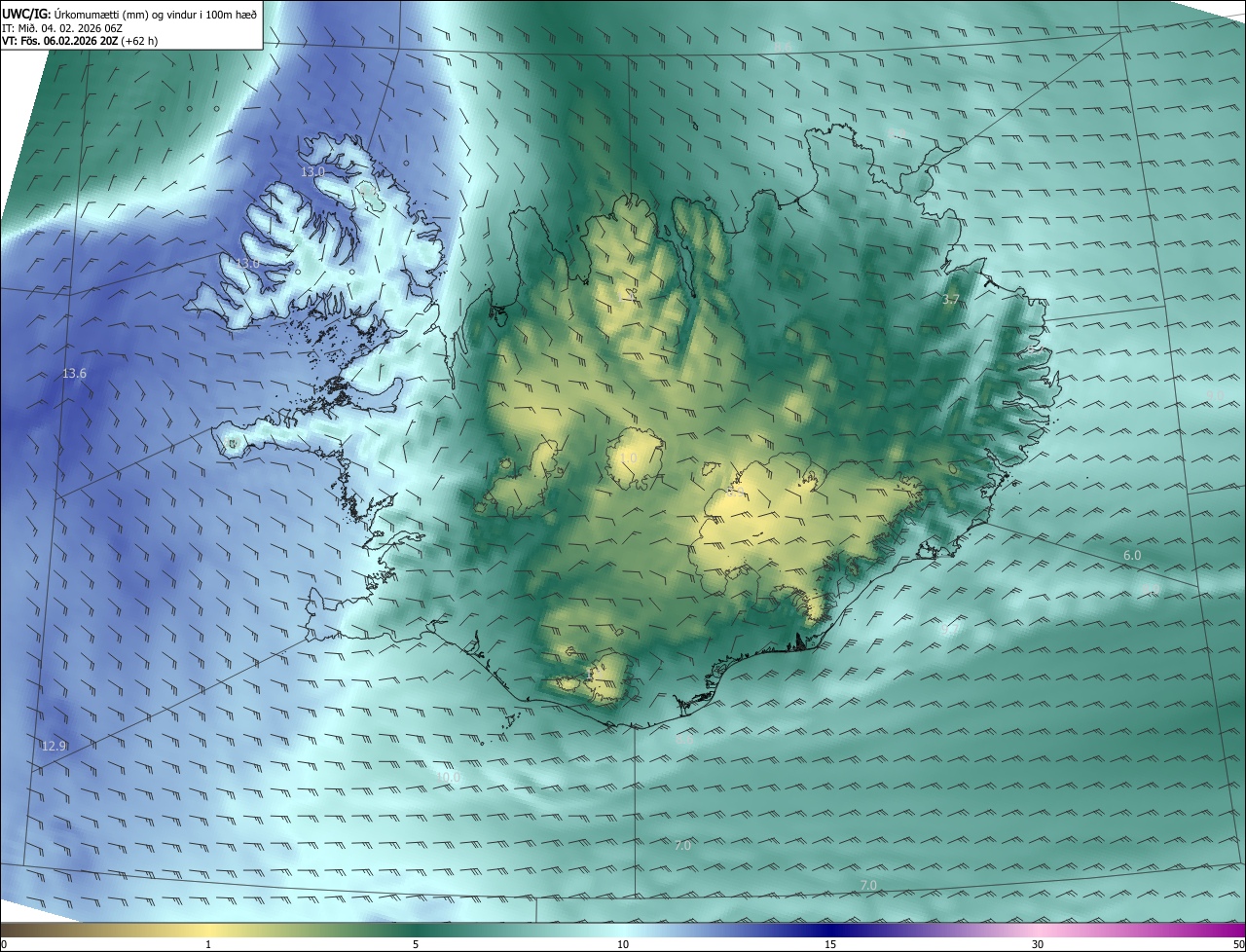Click the initialization line "IT: Mið. 04. 02. 2026 06Z"
This screenshot has height=952, width=1246.
coord(62,28)
